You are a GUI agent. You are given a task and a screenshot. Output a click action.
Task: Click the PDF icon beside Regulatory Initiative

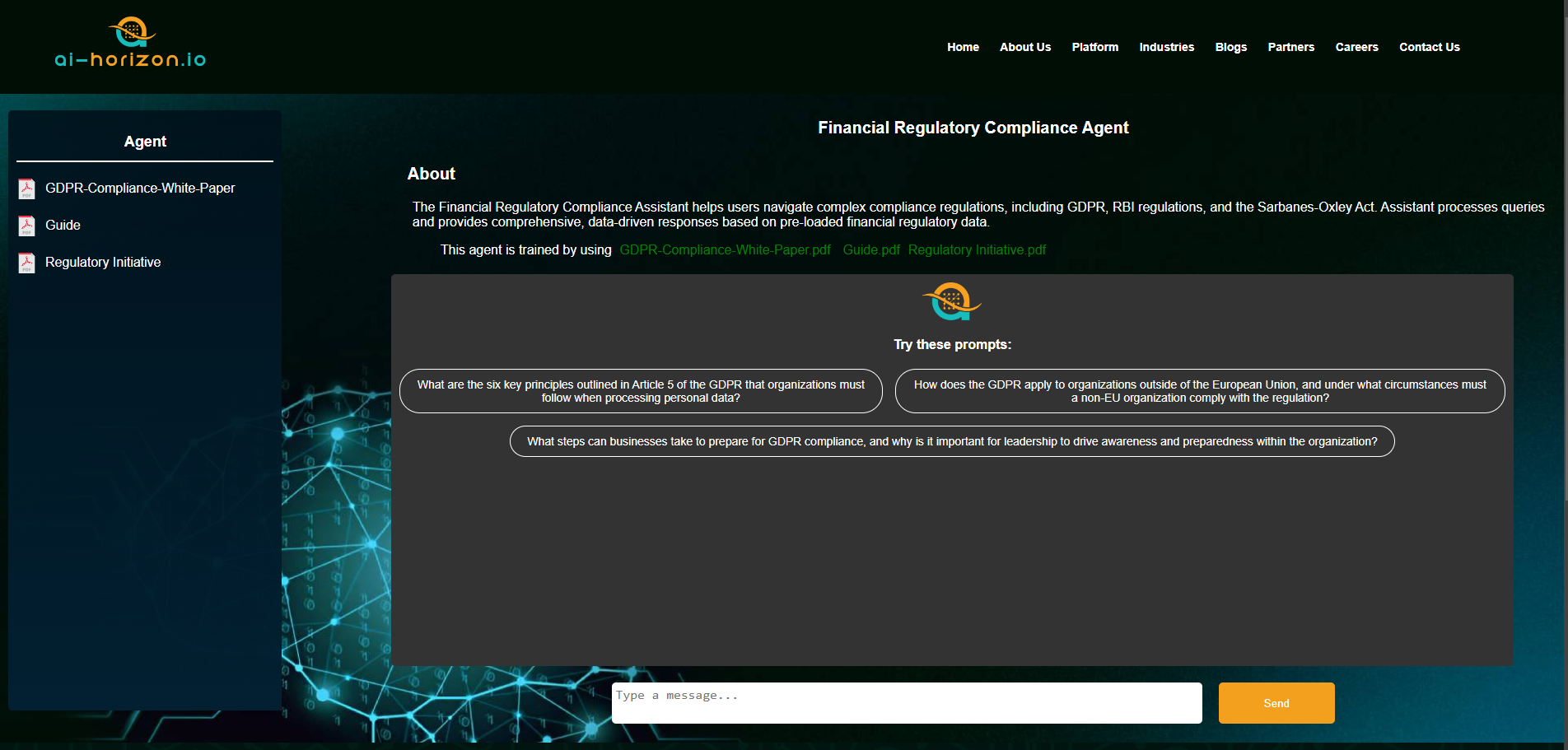27,263
